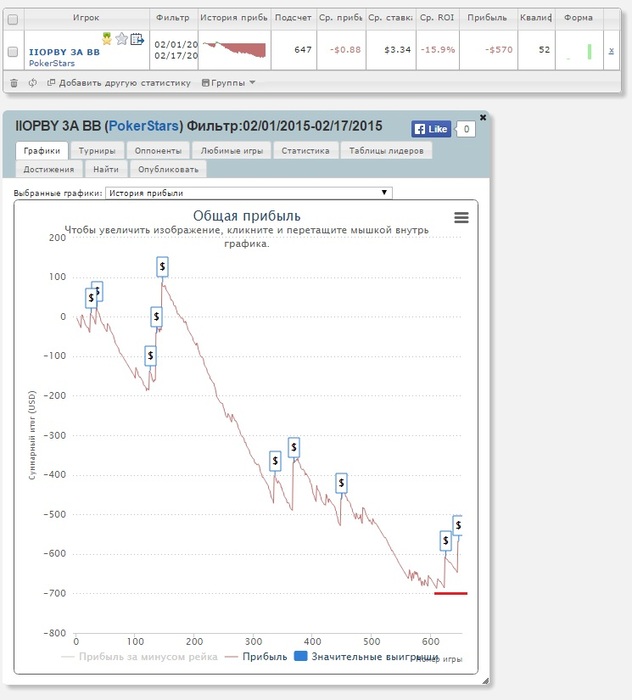632x700 pixels.
Task: Sort by the Игрок column header
Action: (86, 18)
